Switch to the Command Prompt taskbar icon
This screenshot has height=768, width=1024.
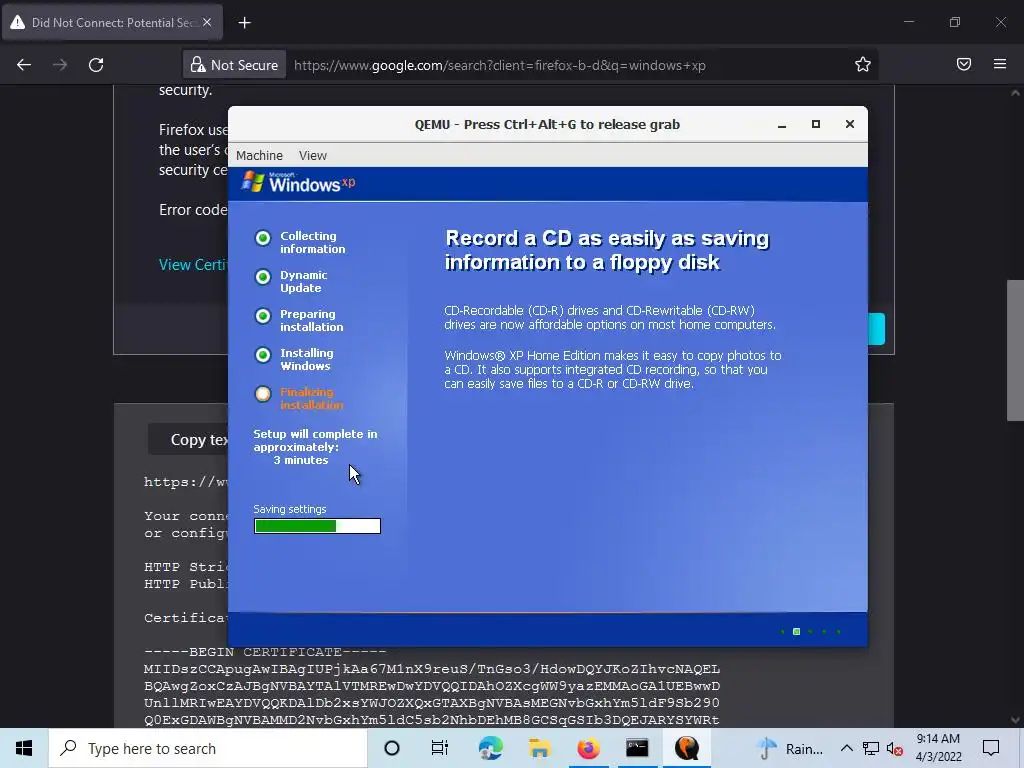coord(637,748)
